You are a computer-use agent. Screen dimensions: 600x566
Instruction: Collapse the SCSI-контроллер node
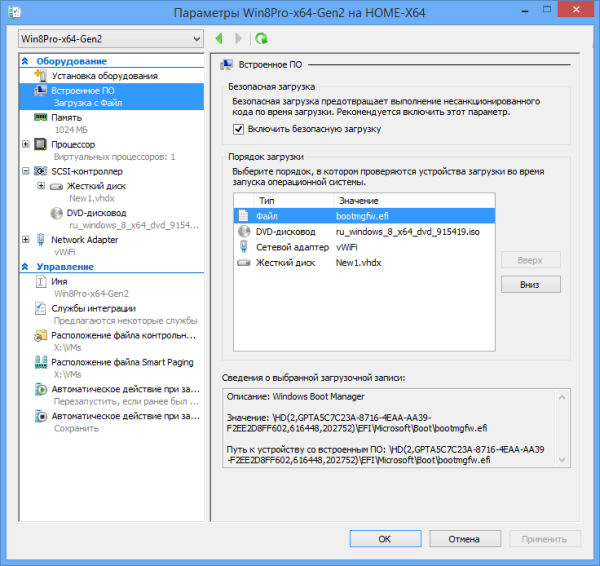25,171
